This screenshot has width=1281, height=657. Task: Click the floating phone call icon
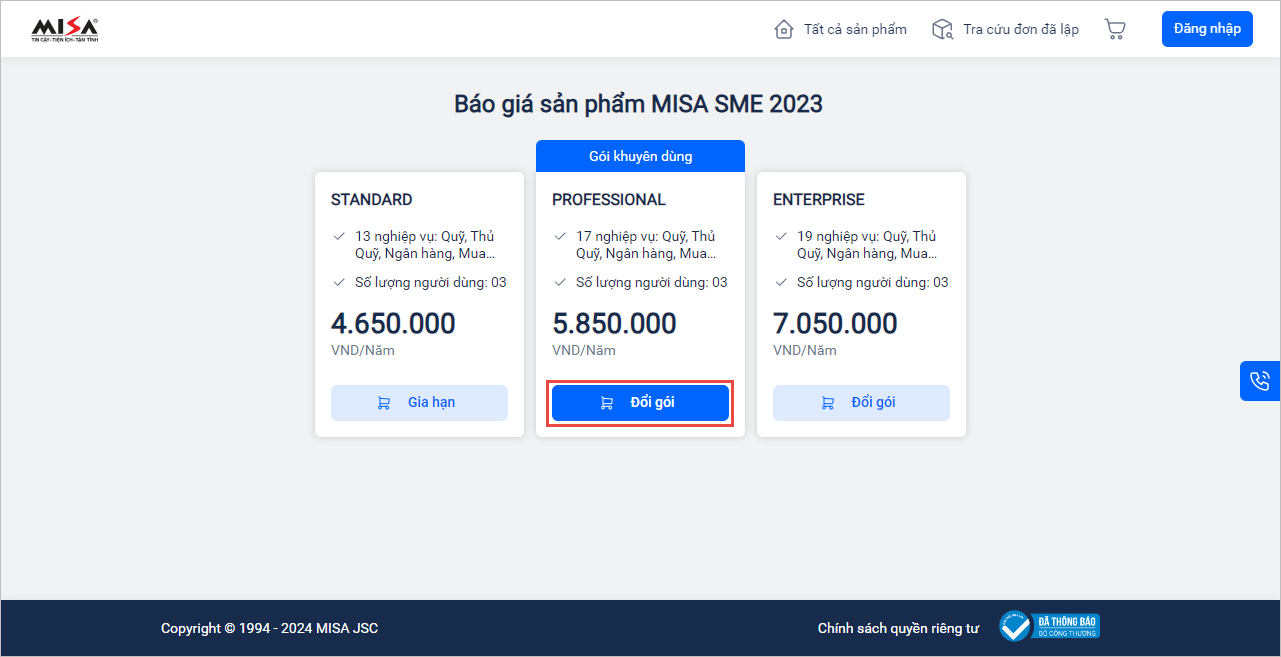[1259, 381]
